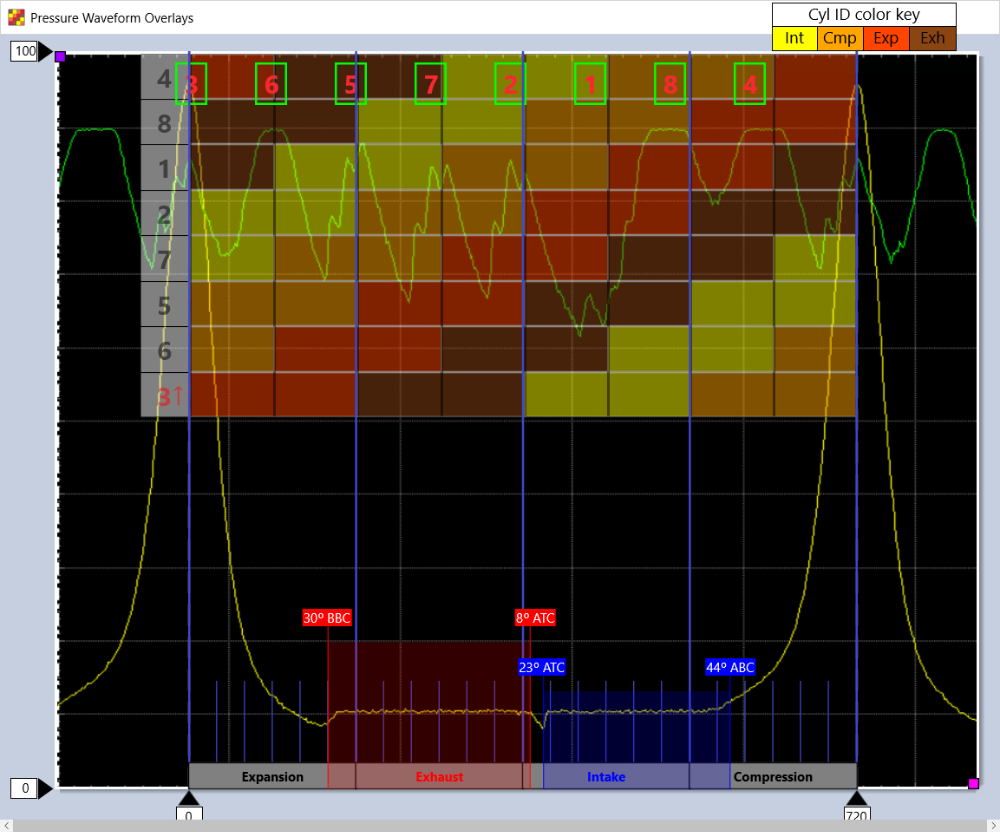Click the Cmp swatch in color key
1000x832 pixels.
840,39
